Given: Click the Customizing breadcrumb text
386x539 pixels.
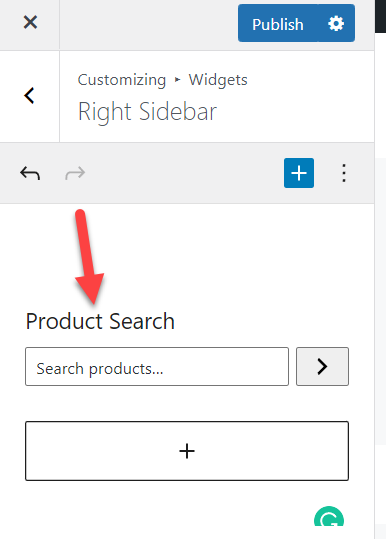Looking at the screenshot, I should pos(122,80).
